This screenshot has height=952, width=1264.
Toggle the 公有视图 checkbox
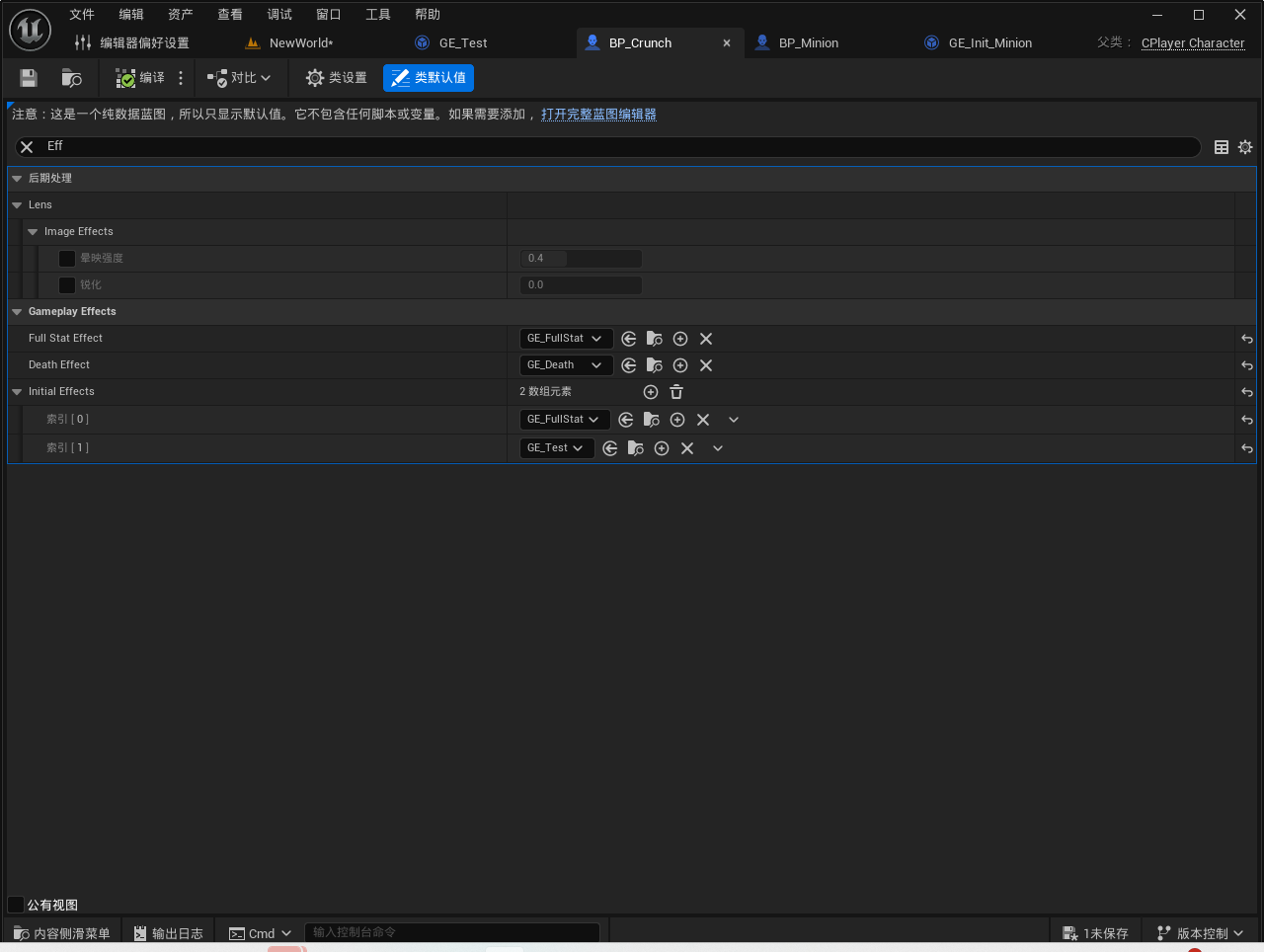click(x=16, y=905)
